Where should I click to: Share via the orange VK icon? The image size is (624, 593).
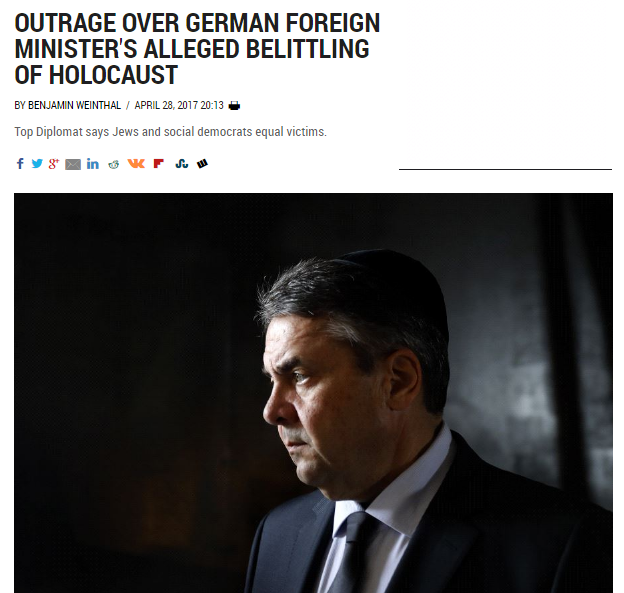pos(136,164)
